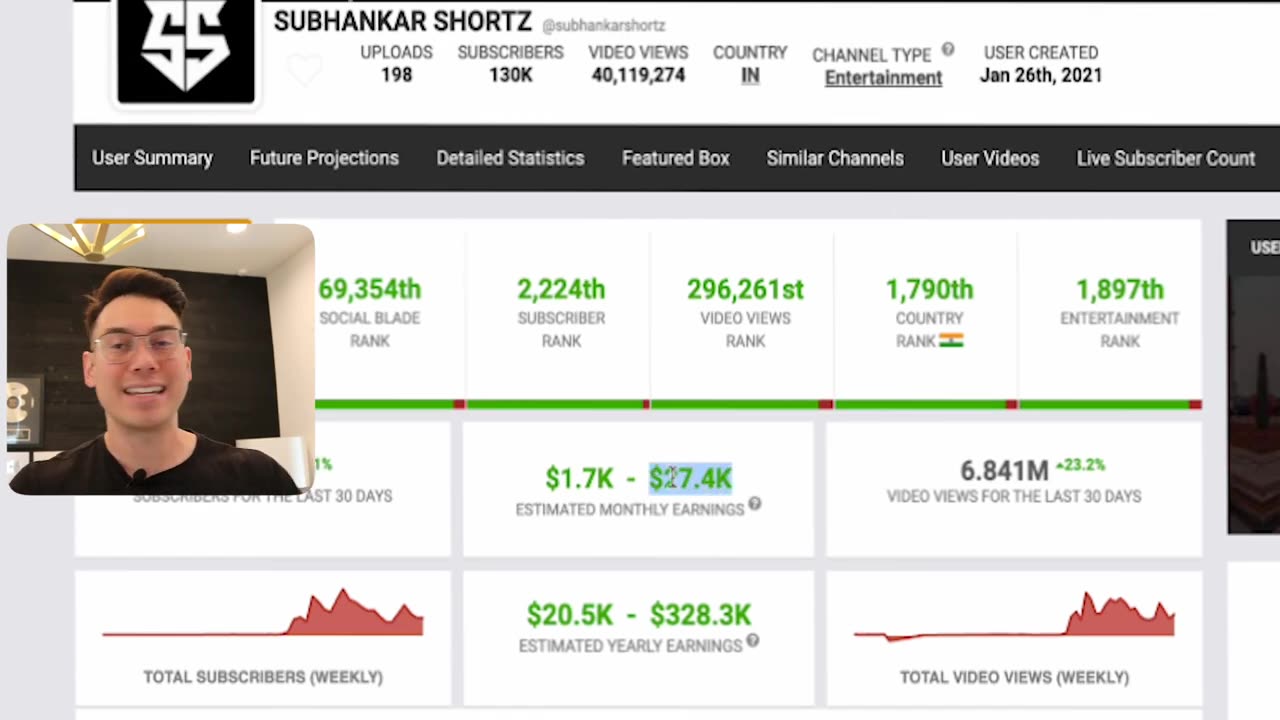The height and width of the screenshot is (720, 1280).
Task: Click the Estimated Yearly Earnings label
Action: coord(630,646)
